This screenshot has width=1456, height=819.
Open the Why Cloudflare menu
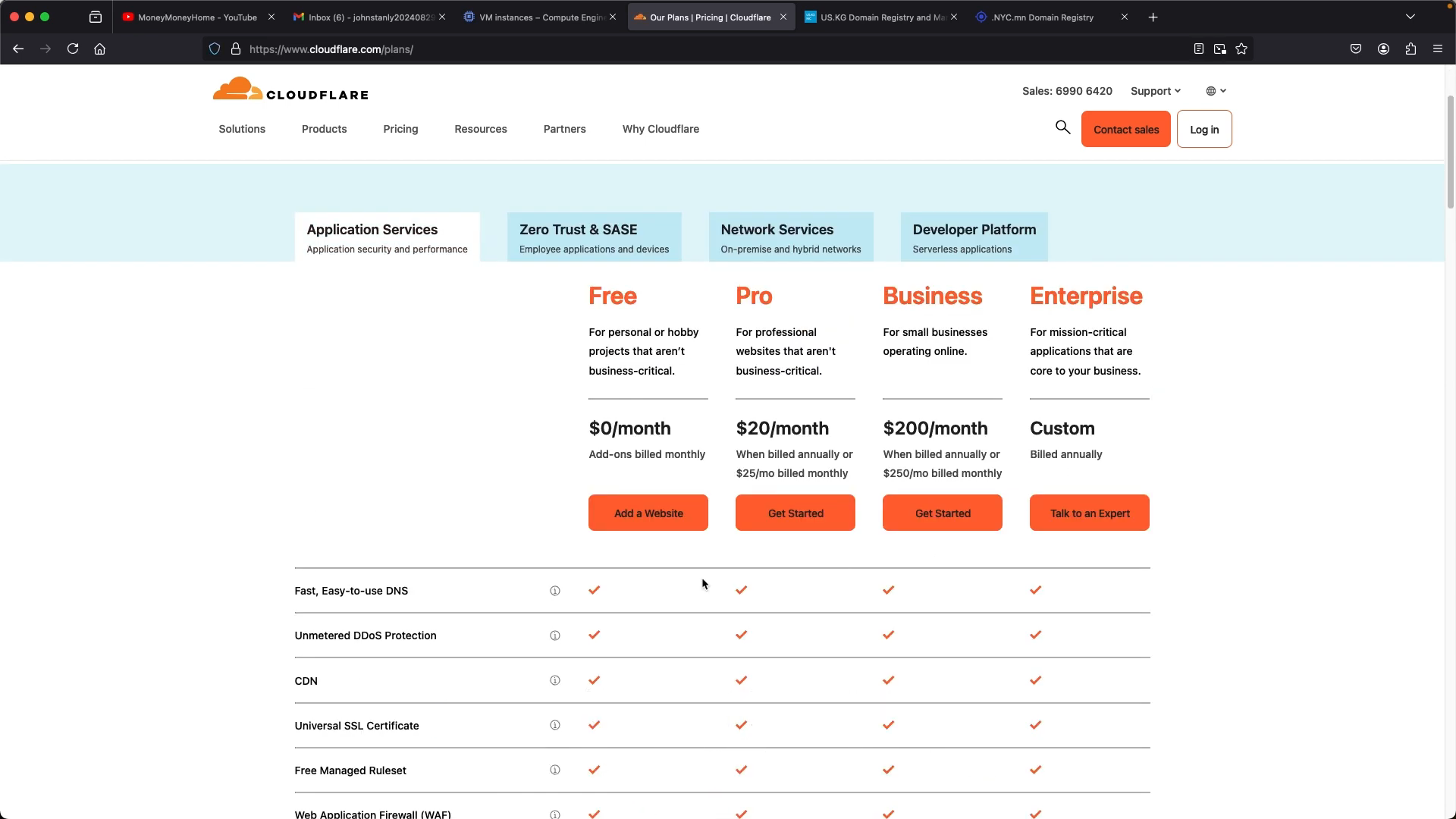point(661,129)
